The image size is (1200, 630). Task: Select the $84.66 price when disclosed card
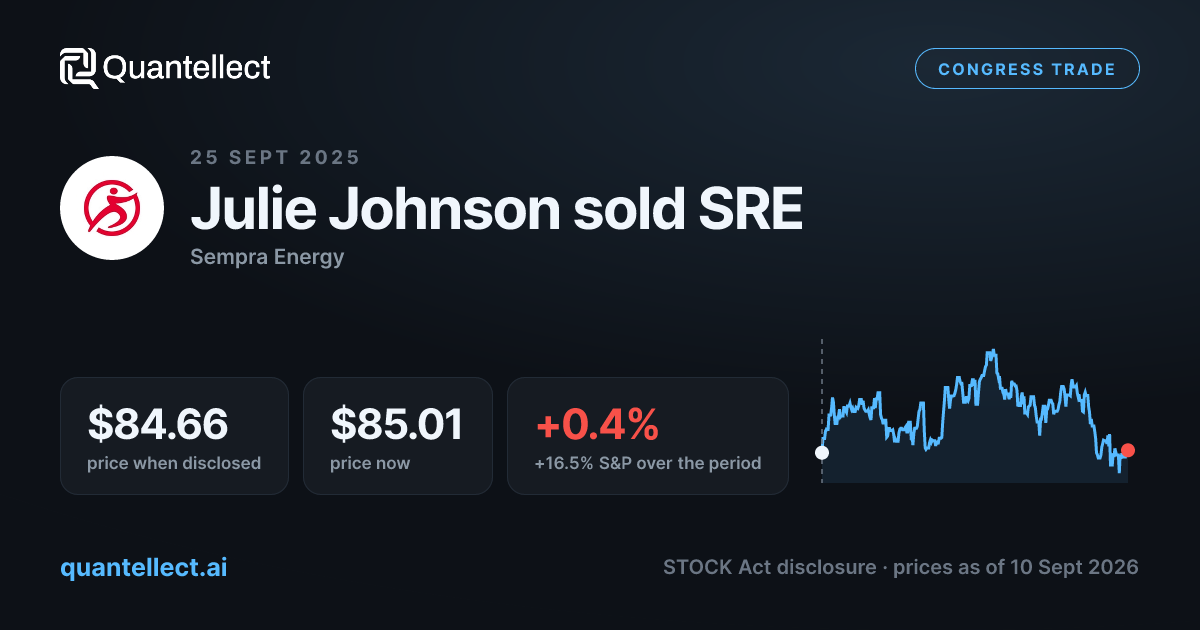(x=174, y=435)
